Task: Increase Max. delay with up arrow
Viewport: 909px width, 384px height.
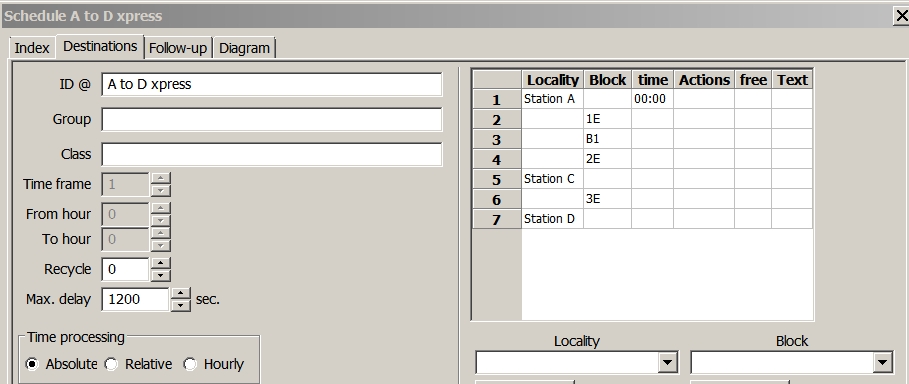Action: pyautogui.click(x=181, y=294)
